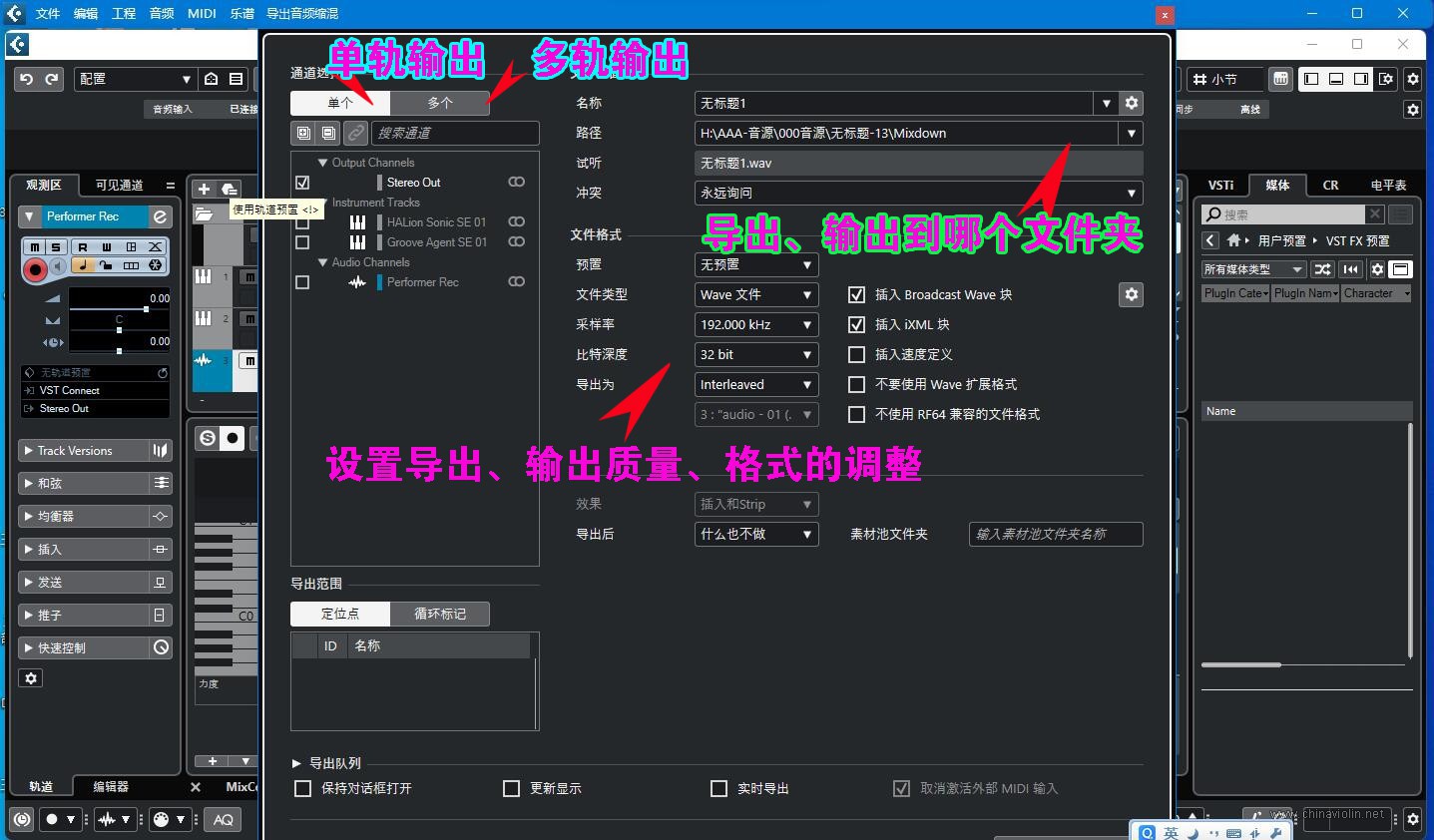The image size is (1434, 840).
Task: Click the redo arrow in Cubase toolbar
Action: [52, 79]
